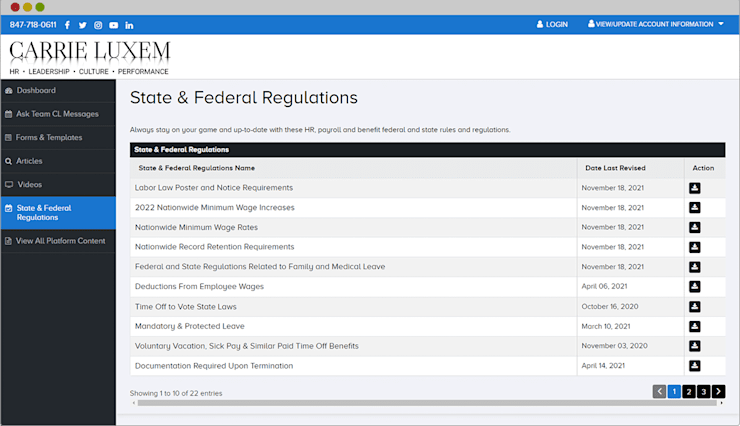Download Mandatory & Protected Leave document
Screen dimensions: 740x426
point(695,326)
